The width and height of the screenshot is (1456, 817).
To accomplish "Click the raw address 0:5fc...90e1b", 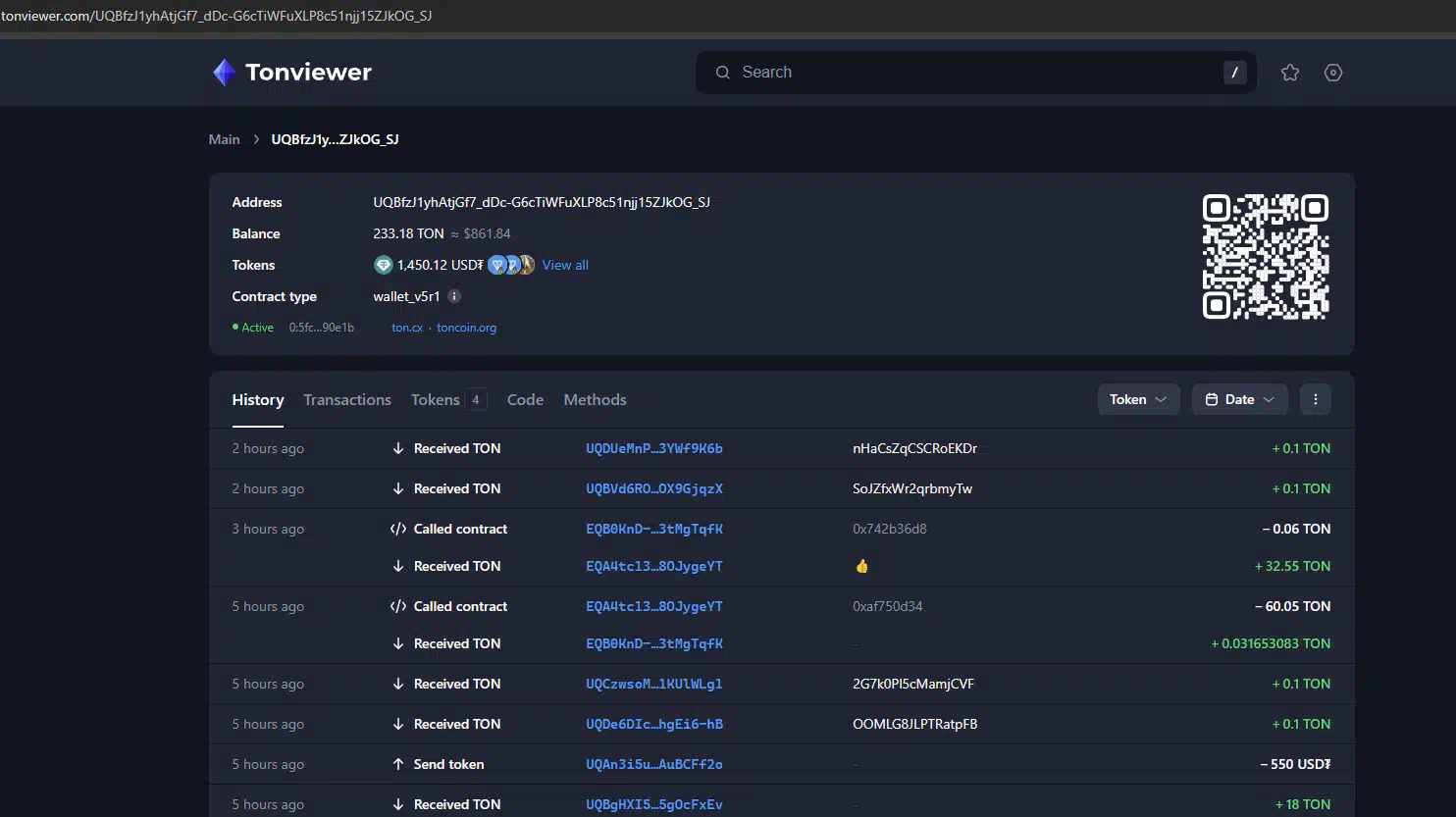I will pyautogui.click(x=322, y=328).
